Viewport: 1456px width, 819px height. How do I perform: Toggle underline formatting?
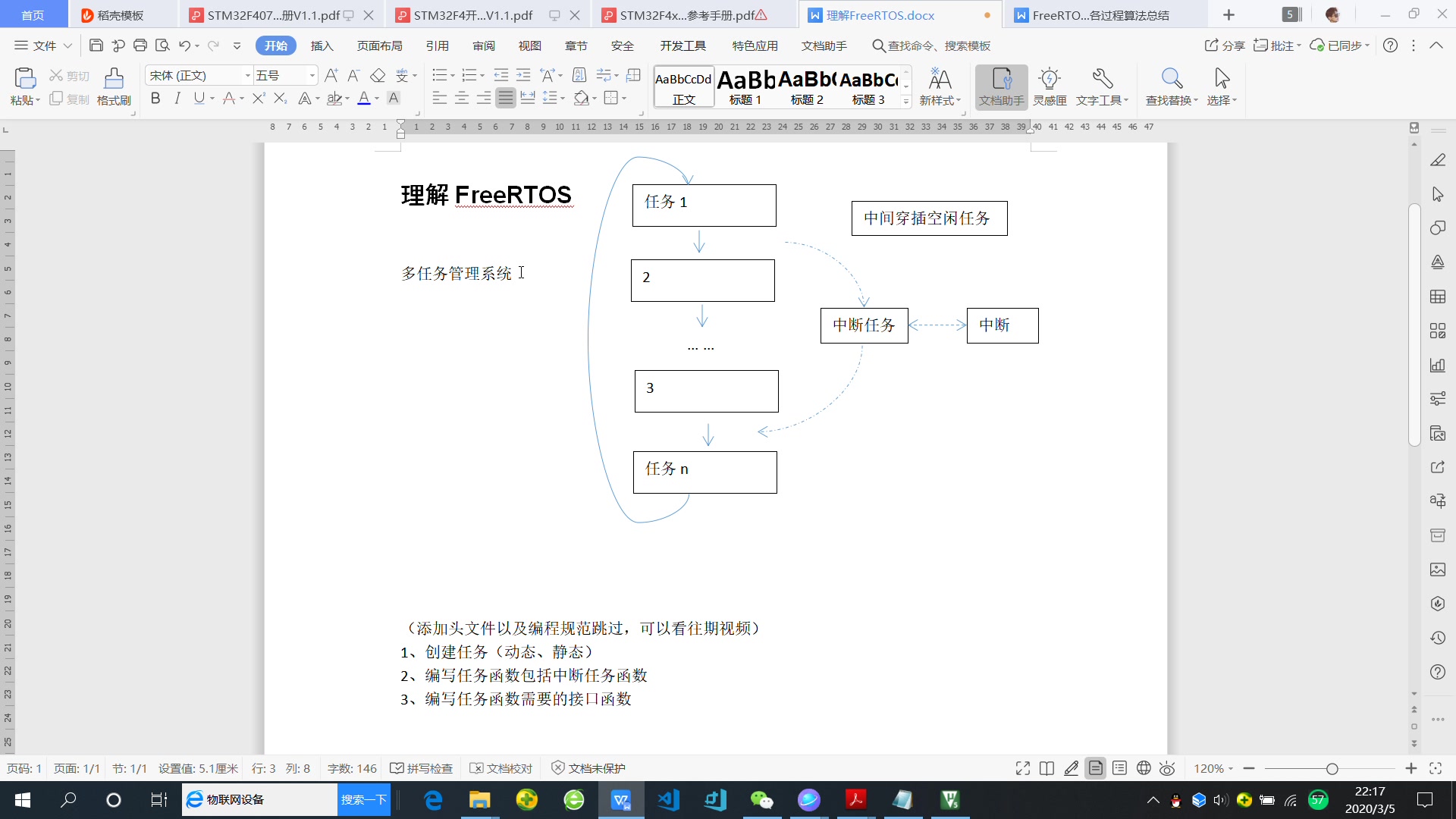click(x=199, y=98)
